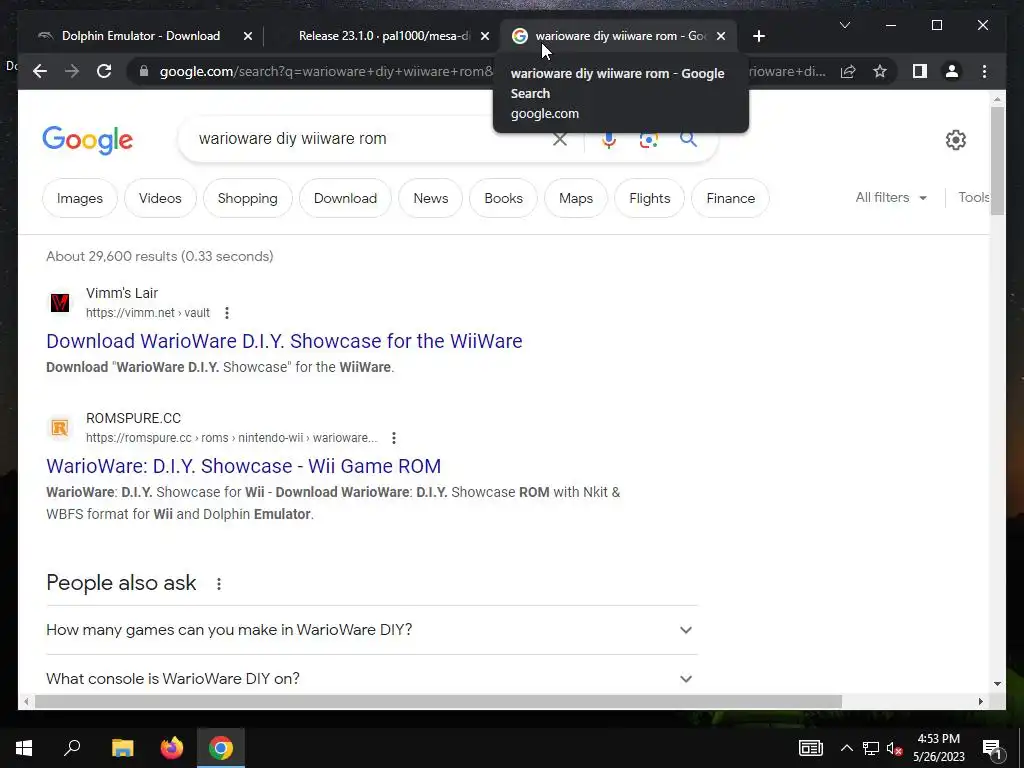Close the Release 23.1.0 tab
1024x768 pixels.
tap(485, 37)
